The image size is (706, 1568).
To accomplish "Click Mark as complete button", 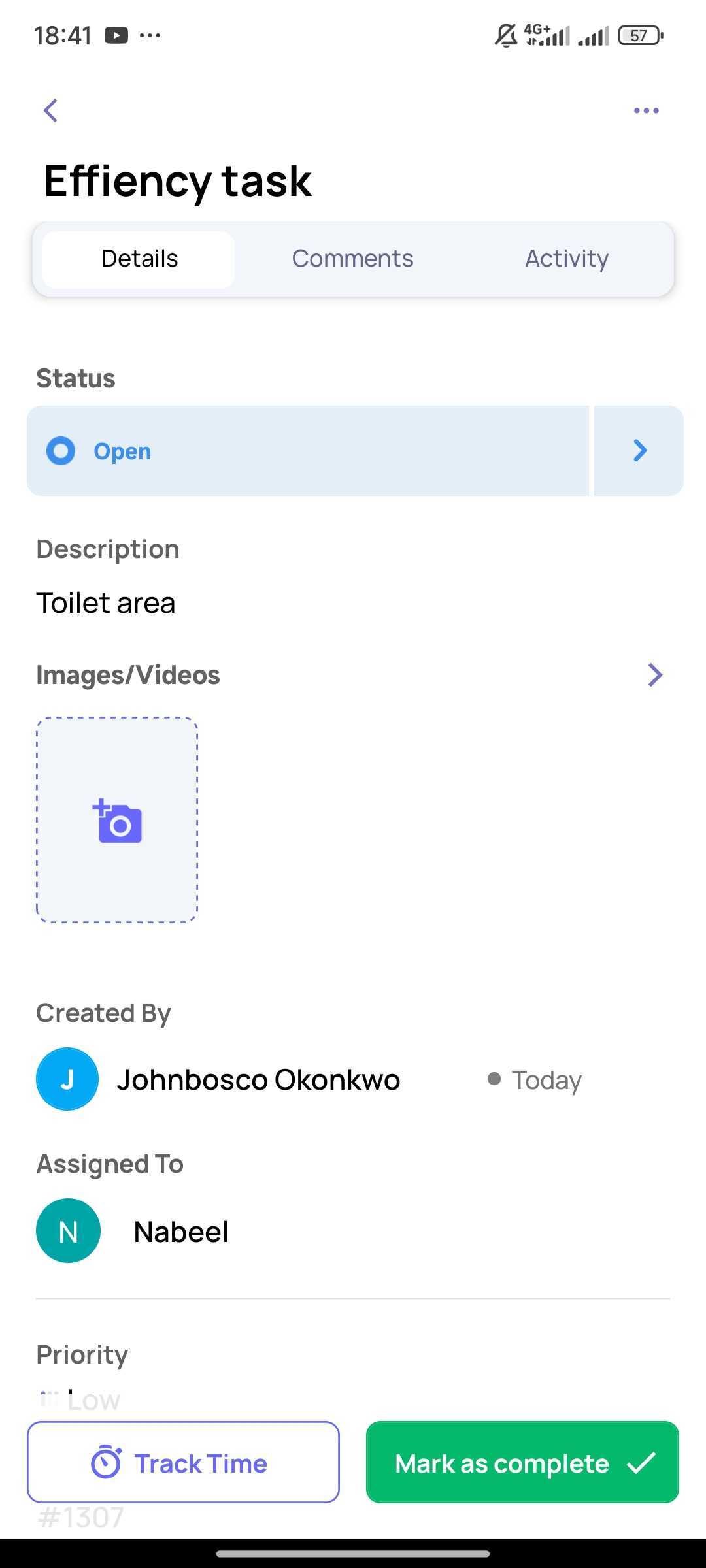I will [x=522, y=1462].
